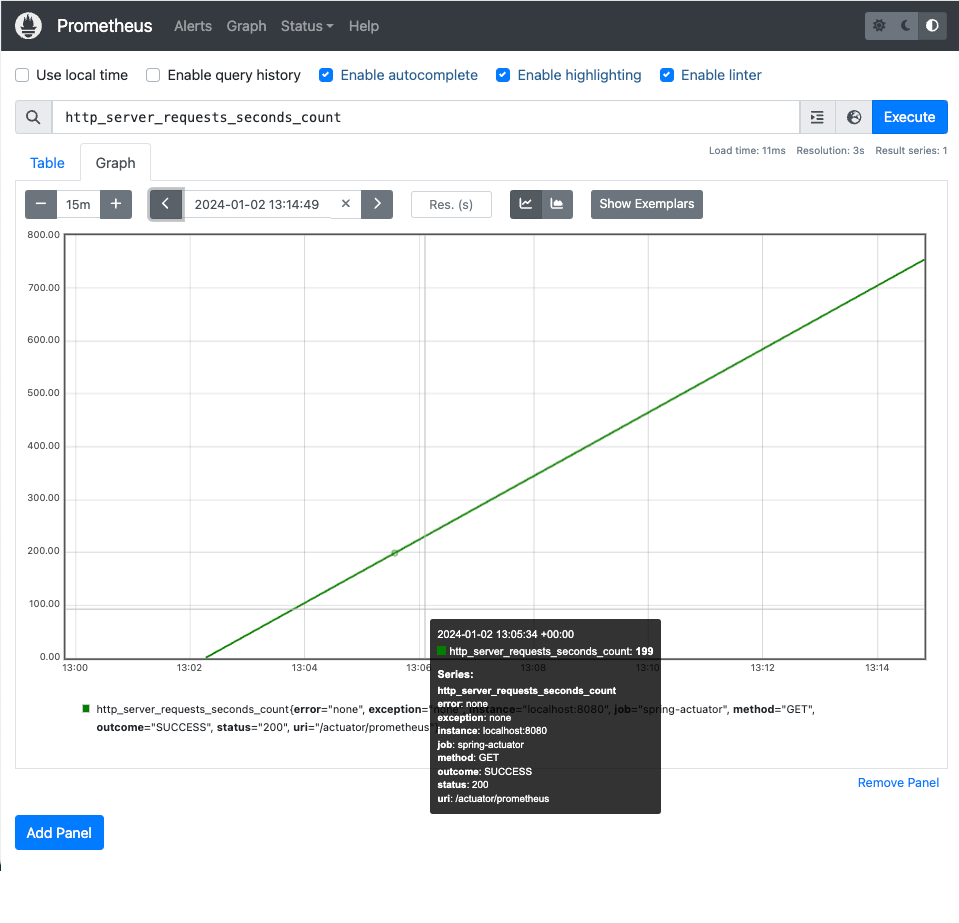Clear the end time with X
This screenshot has width=959, height=923.
click(x=346, y=204)
